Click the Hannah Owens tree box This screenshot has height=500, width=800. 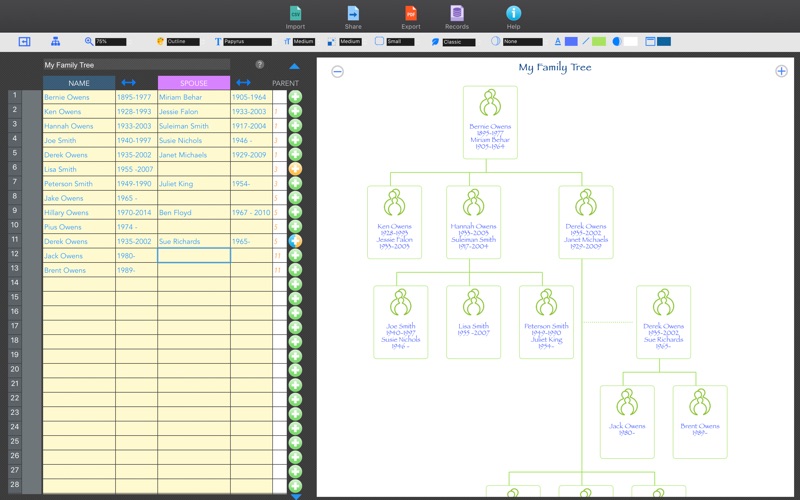click(x=473, y=222)
